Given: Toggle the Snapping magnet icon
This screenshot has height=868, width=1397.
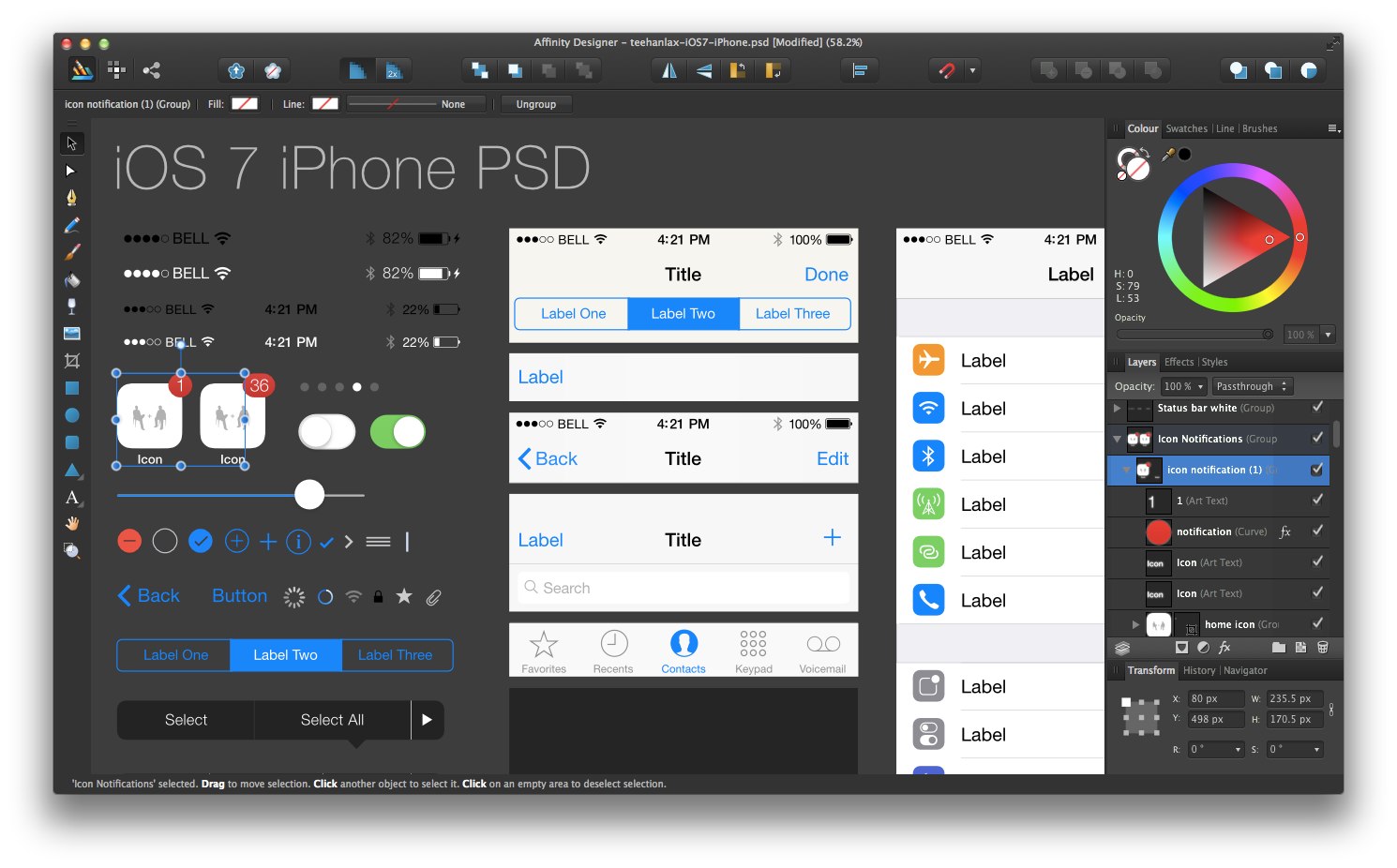Looking at the screenshot, I should tap(946, 70).
